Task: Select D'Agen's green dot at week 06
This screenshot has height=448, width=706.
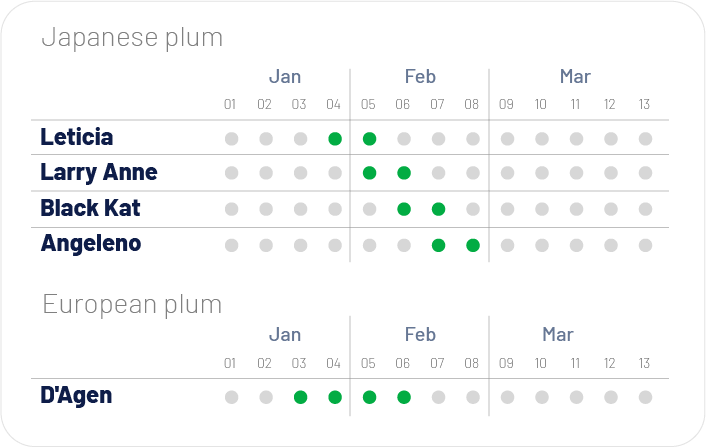Action: pos(404,397)
